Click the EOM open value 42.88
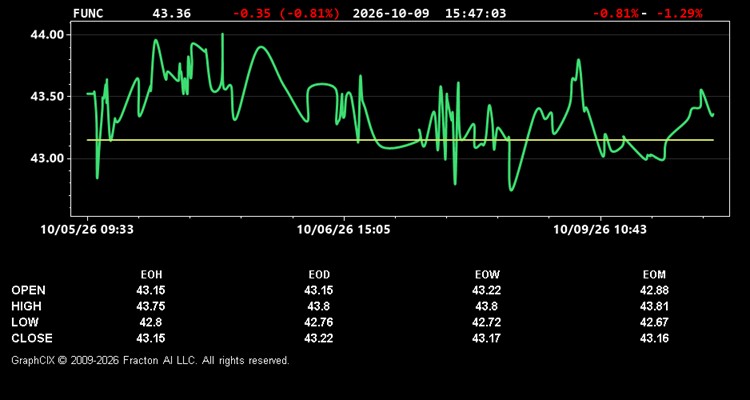The width and height of the screenshot is (750, 400). tap(654, 290)
